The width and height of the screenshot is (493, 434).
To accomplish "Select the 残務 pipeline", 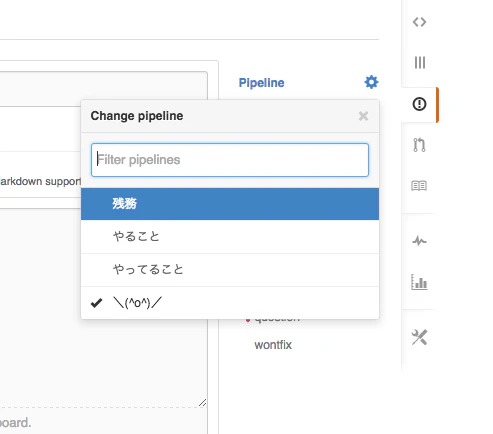I will tap(230, 204).
